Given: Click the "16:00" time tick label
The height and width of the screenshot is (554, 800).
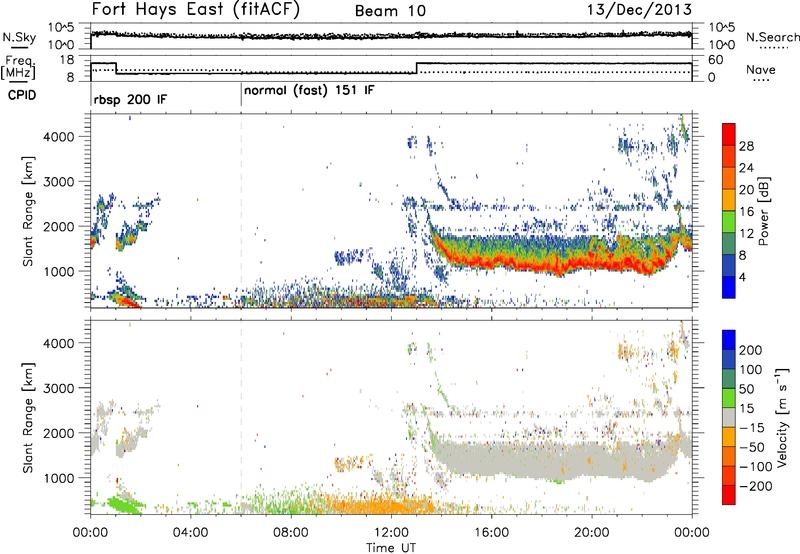Looking at the screenshot, I should [x=491, y=533].
